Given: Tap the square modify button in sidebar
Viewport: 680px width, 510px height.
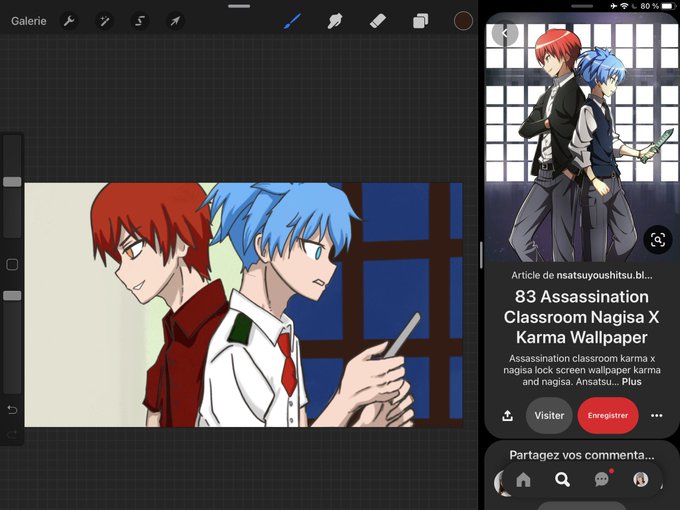Looking at the screenshot, I should coord(12,265).
